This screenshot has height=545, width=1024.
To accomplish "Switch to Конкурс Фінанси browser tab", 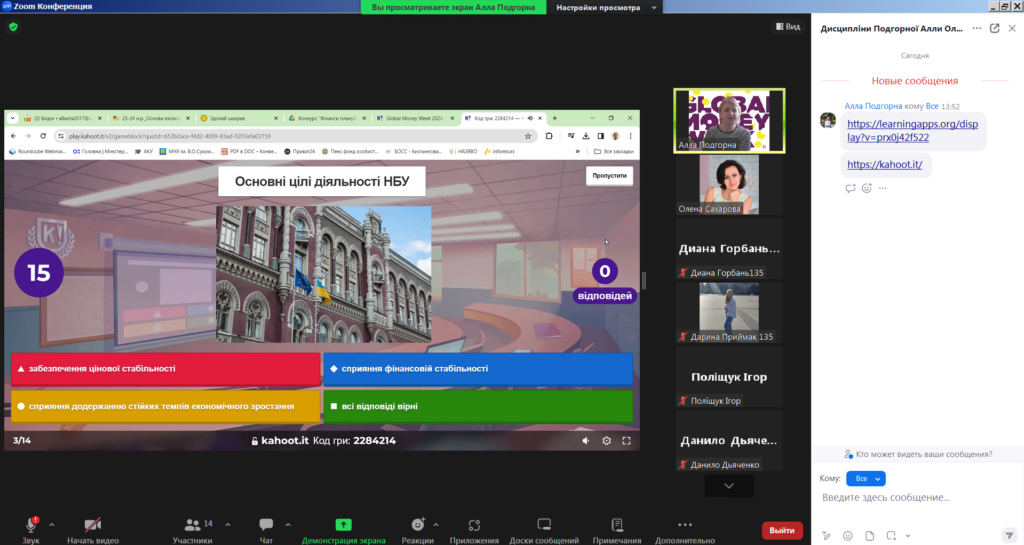I will (x=327, y=118).
